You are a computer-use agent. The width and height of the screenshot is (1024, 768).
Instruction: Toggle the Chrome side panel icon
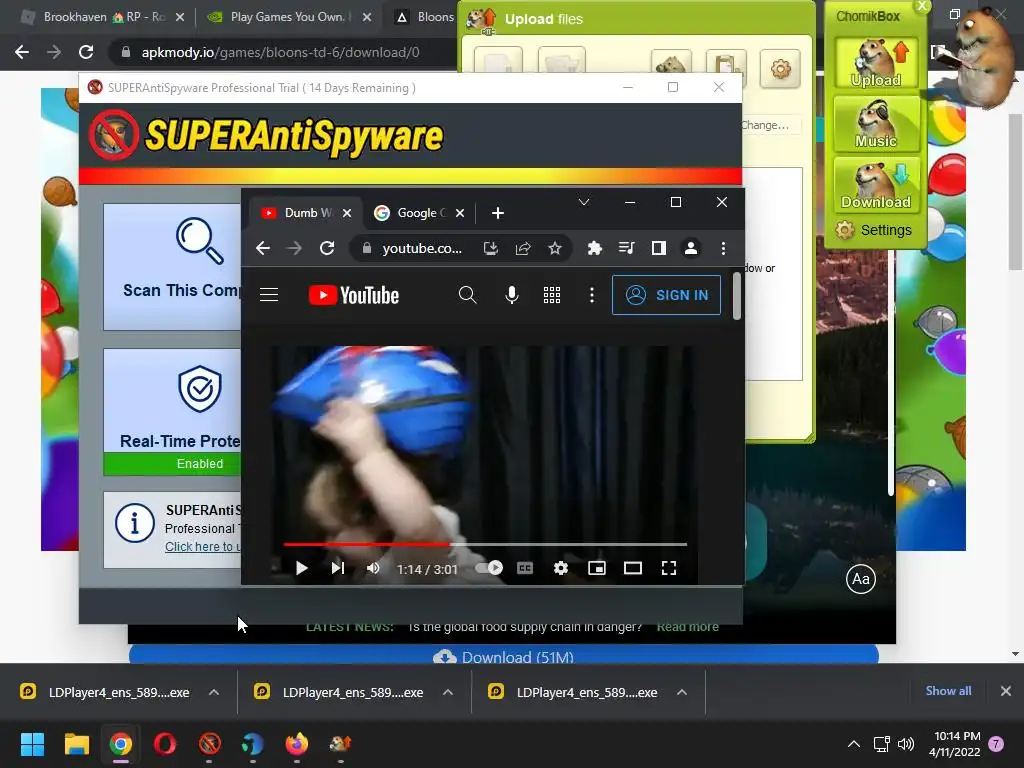(x=658, y=248)
